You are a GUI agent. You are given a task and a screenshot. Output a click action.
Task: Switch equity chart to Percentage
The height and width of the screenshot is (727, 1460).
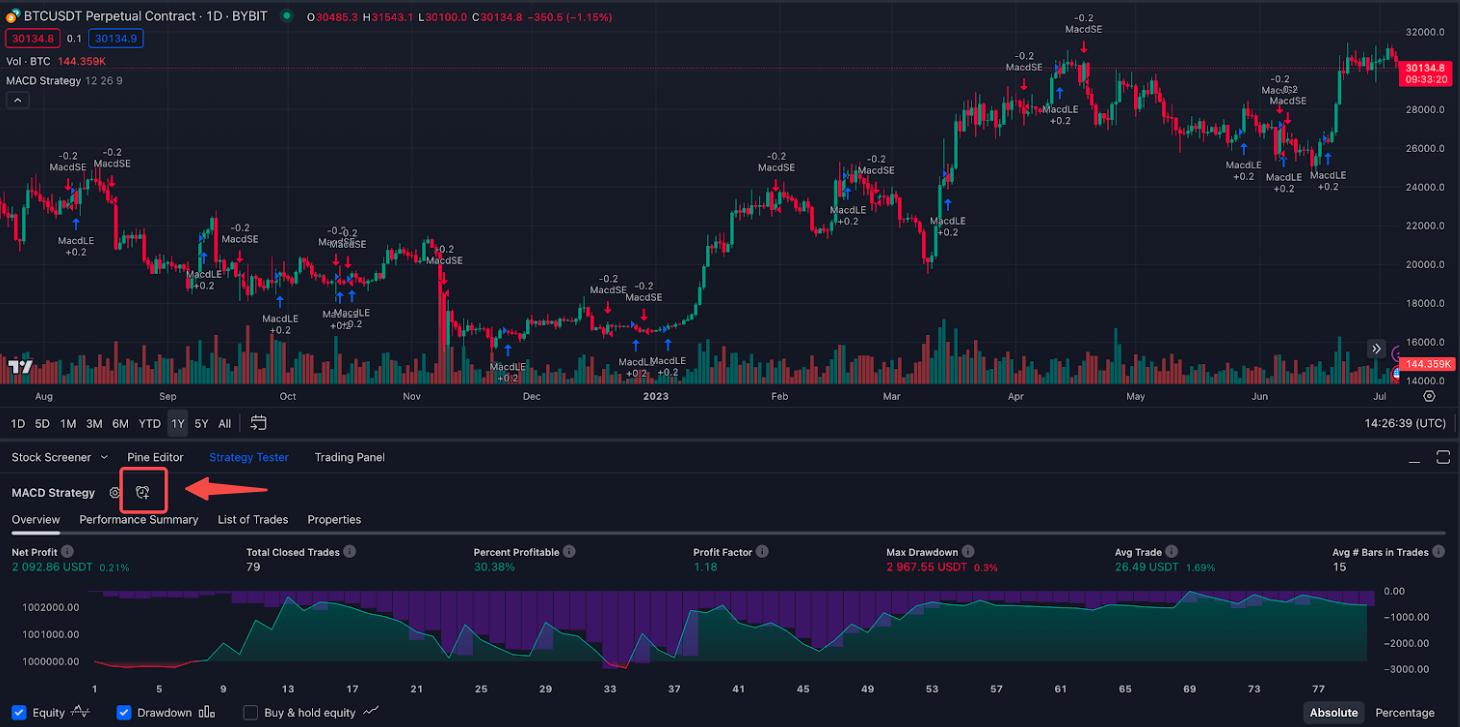(1404, 713)
